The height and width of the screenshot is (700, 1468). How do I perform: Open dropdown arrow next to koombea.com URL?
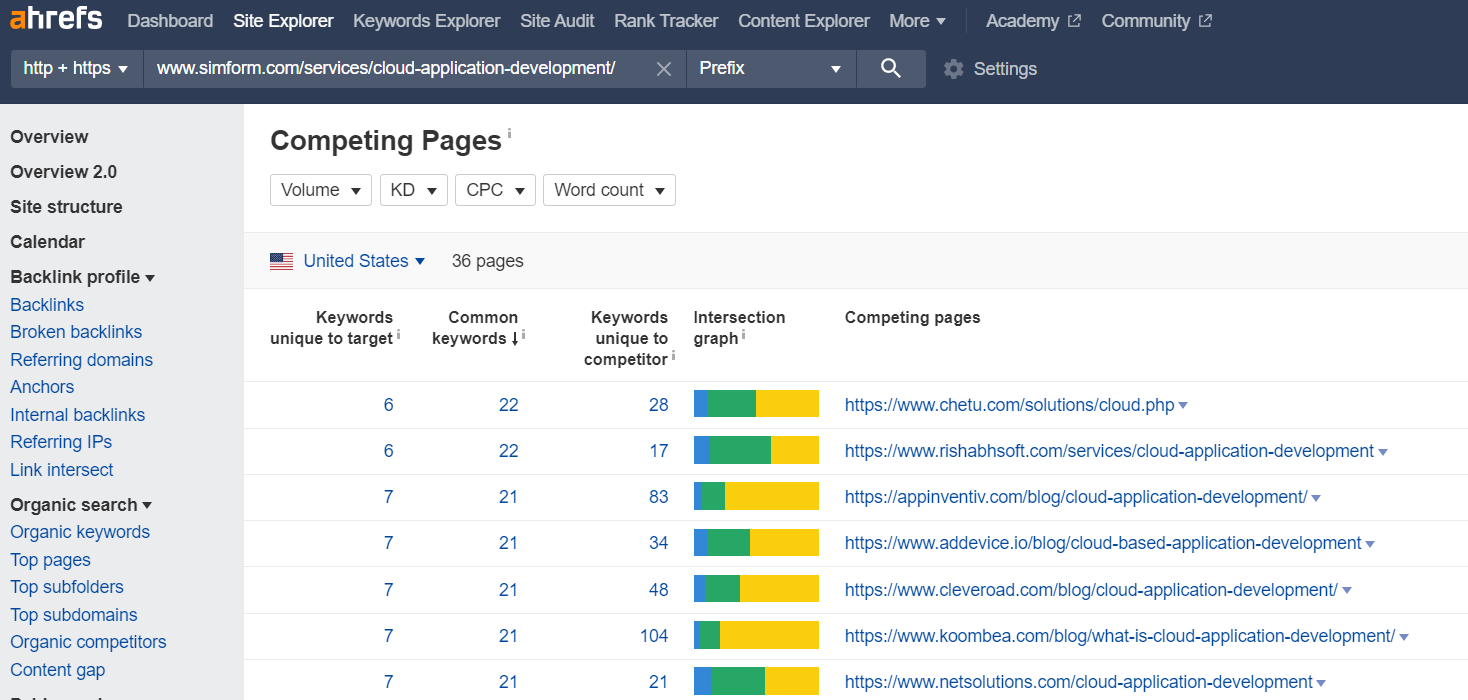pos(1404,637)
